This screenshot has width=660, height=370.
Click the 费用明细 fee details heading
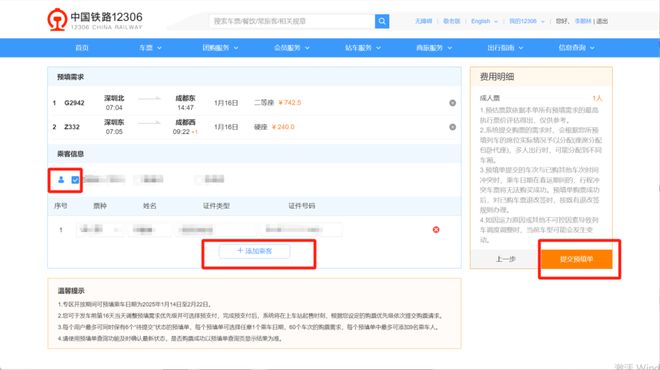coord(497,77)
